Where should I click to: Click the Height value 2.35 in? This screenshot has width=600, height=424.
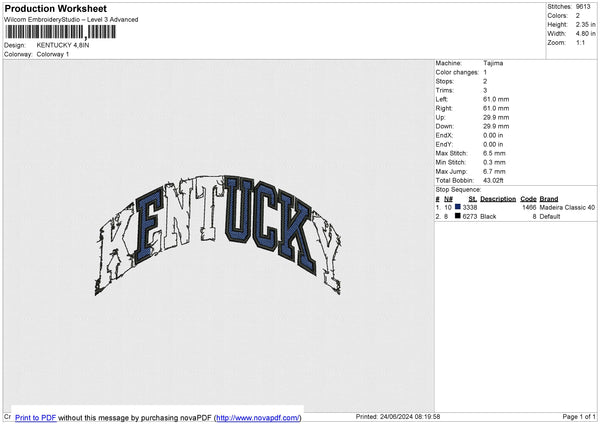[x=585, y=24]
